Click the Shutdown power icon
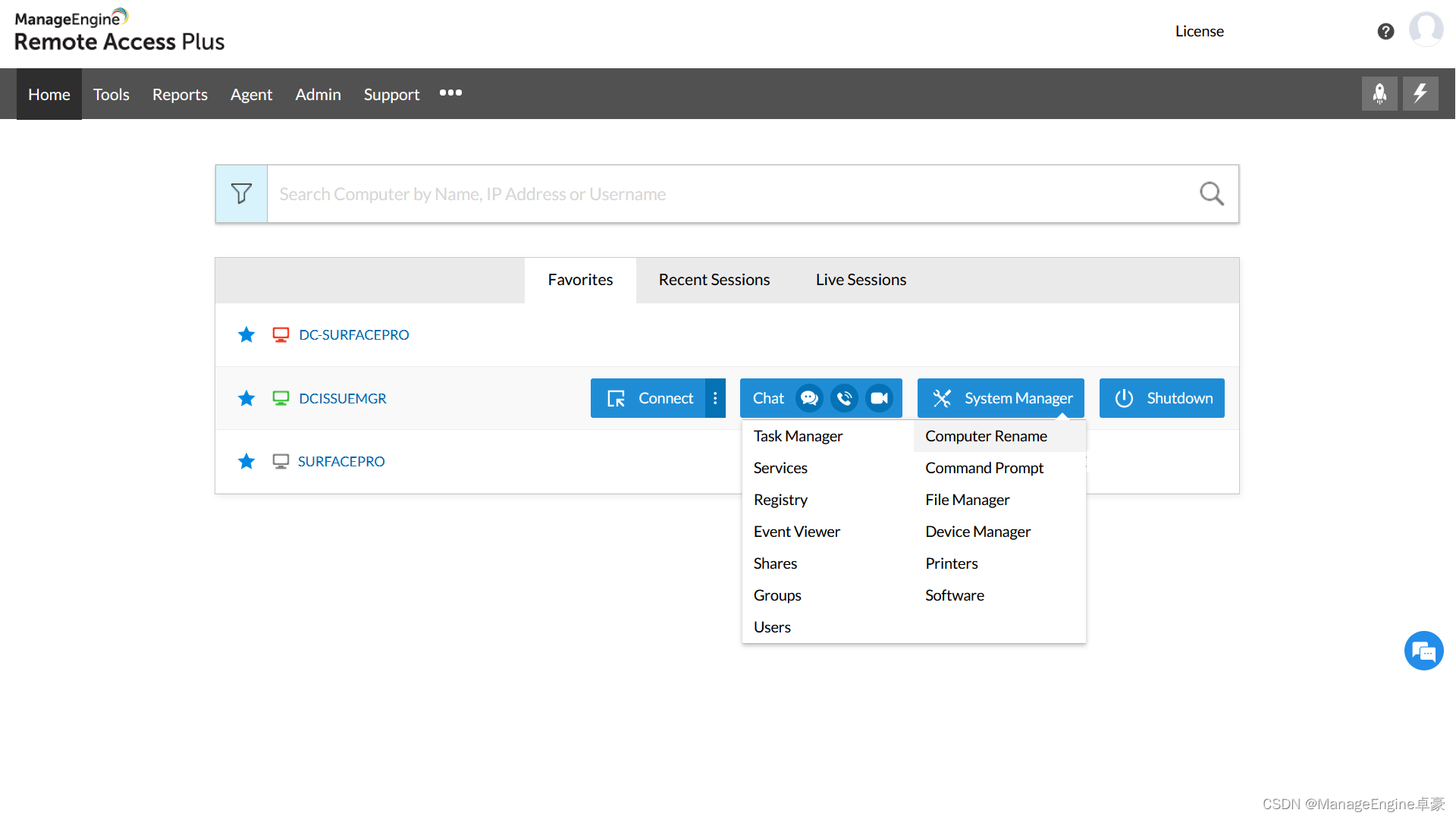1456x819 pixels. click(1122, 398)
